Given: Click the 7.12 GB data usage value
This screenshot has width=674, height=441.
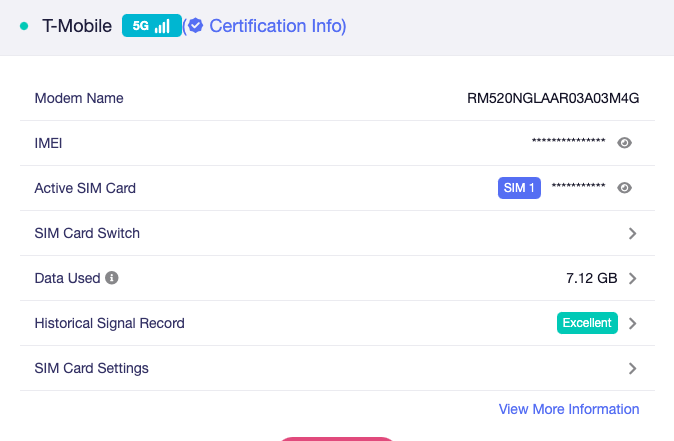Looking at the screenshot, I should tap(591, 278).
